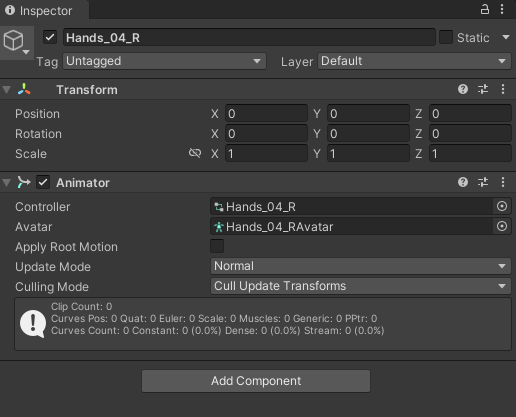Open the Transform component context menu
Viewport: 516px width, 417px height.
[503, 89]
